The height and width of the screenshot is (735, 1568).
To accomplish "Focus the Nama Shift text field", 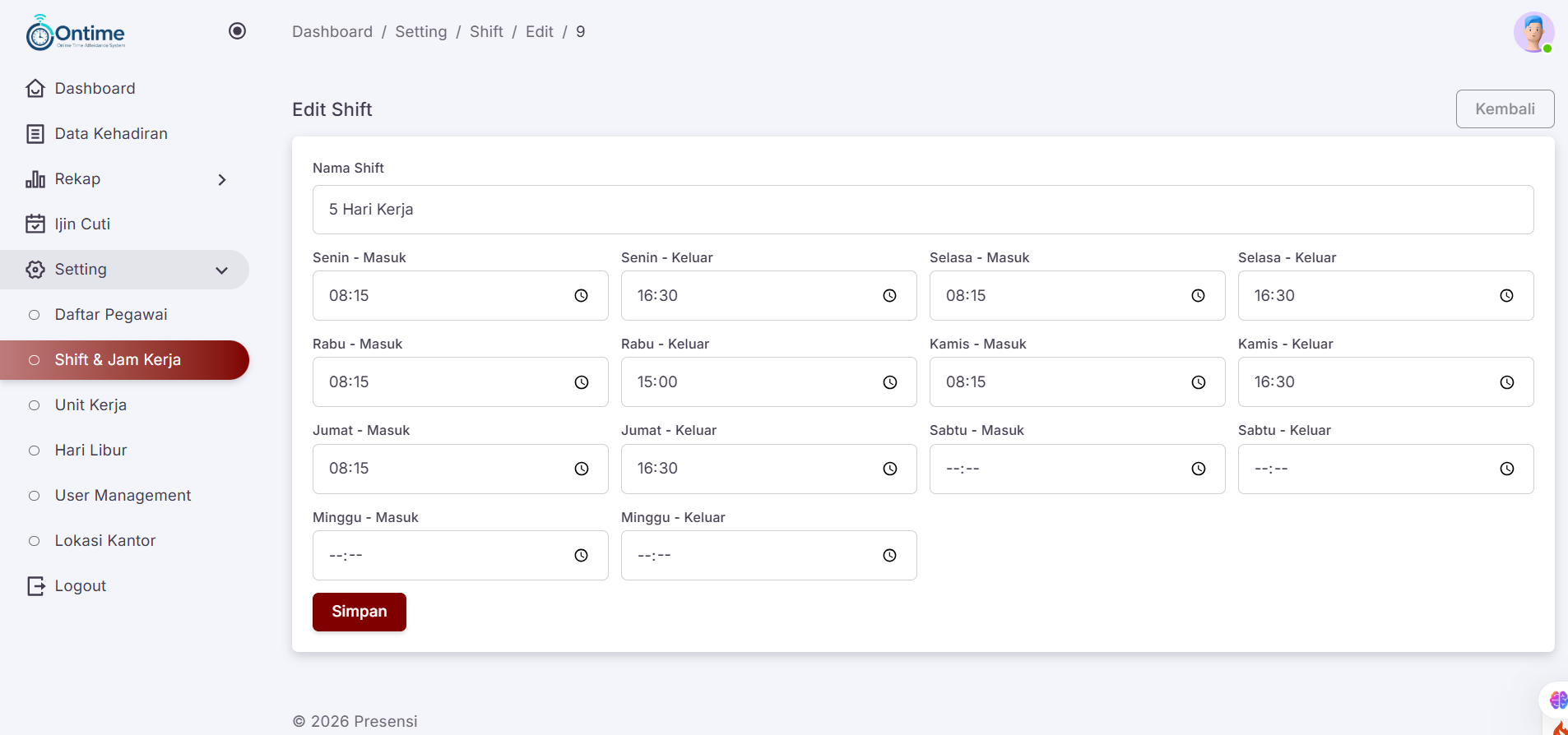I will pos(922,210).
